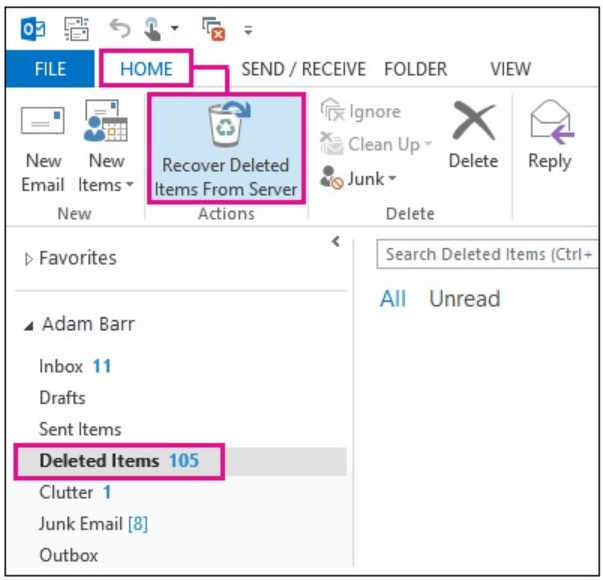Click the New Items icon
This screenshot has height=580, width=603.
(x=106, y=121)
